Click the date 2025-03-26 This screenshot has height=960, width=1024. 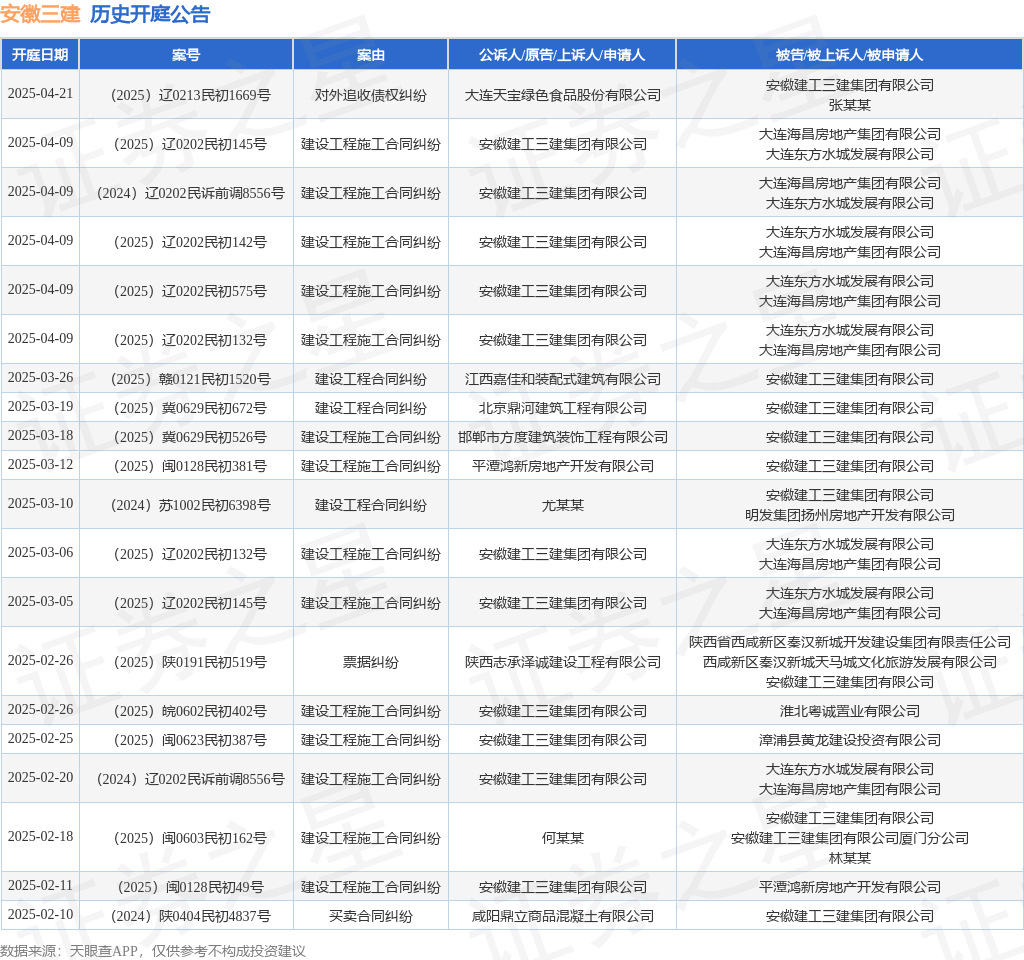[x=40, y=377]
